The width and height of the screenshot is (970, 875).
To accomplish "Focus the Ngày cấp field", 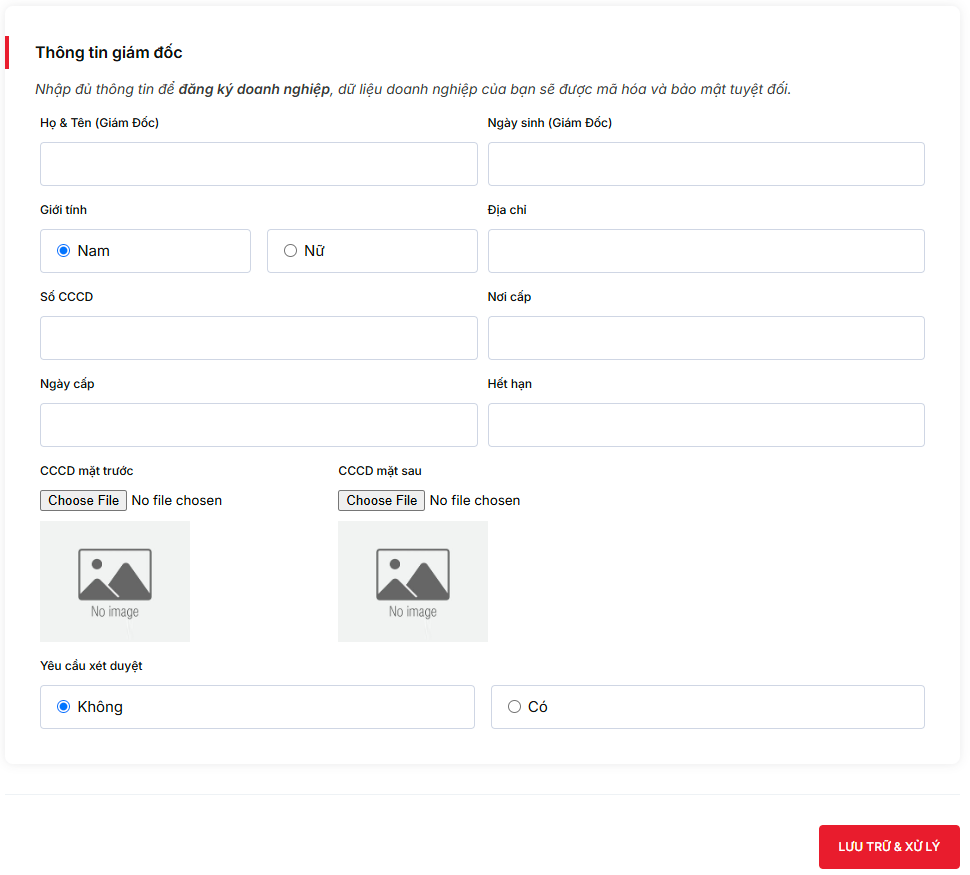I will point(259,425).
